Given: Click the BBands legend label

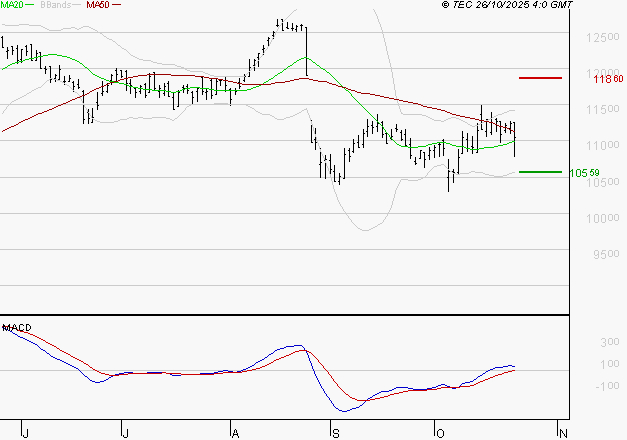Looking at the screenshot, I should 55,5.
